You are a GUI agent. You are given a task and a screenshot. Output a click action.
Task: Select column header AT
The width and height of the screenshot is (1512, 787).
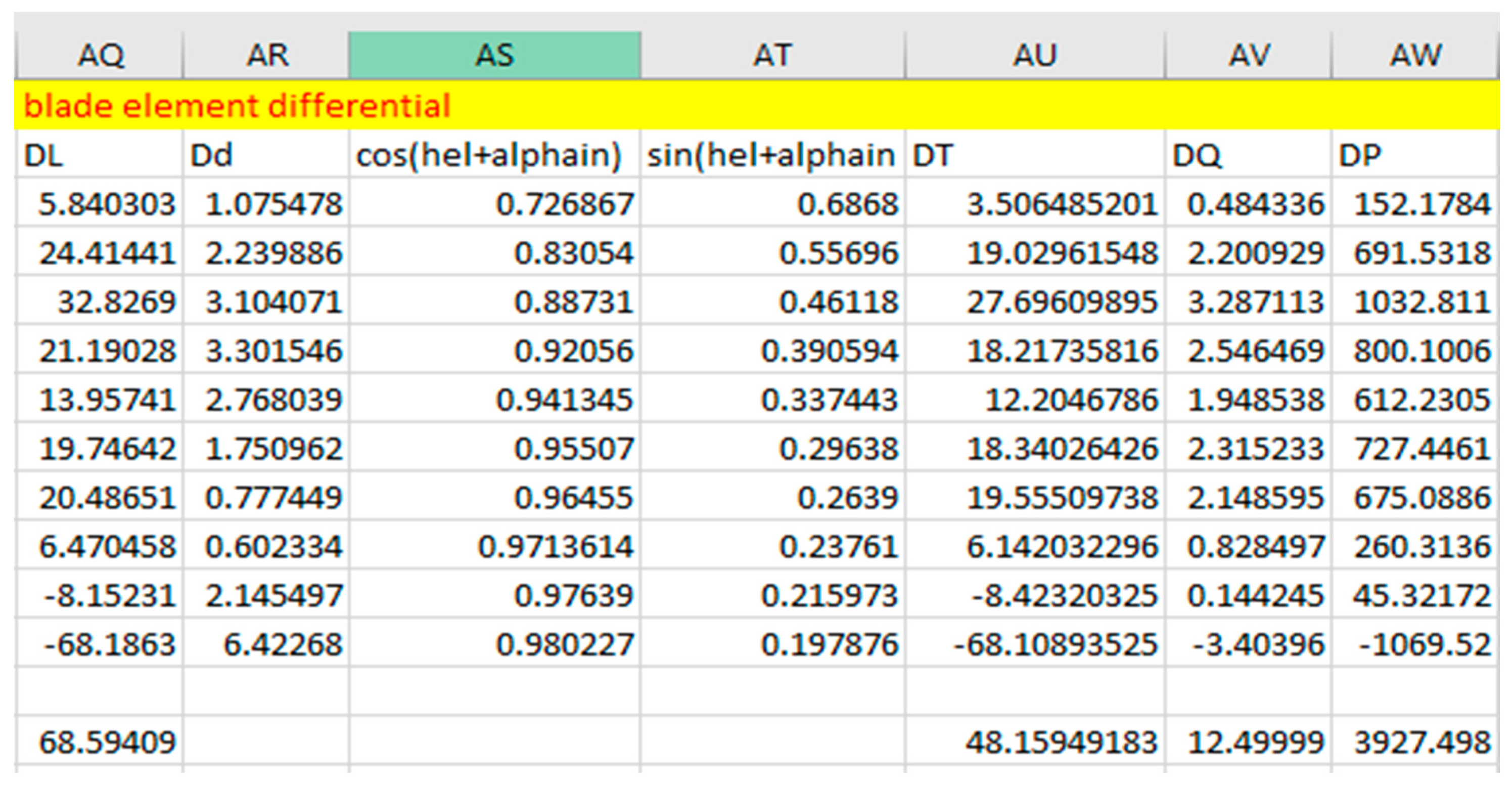[772, 55]
